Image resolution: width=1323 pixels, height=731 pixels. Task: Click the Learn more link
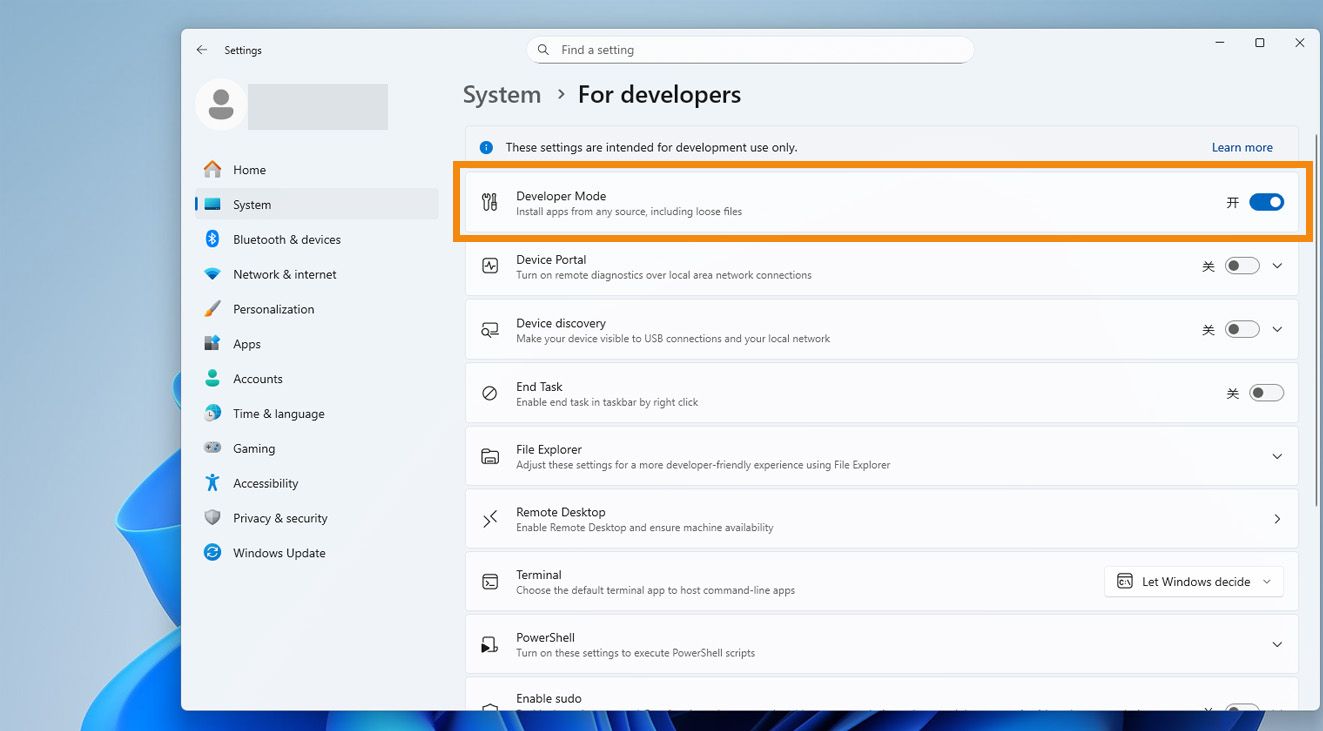(1241, 148)
